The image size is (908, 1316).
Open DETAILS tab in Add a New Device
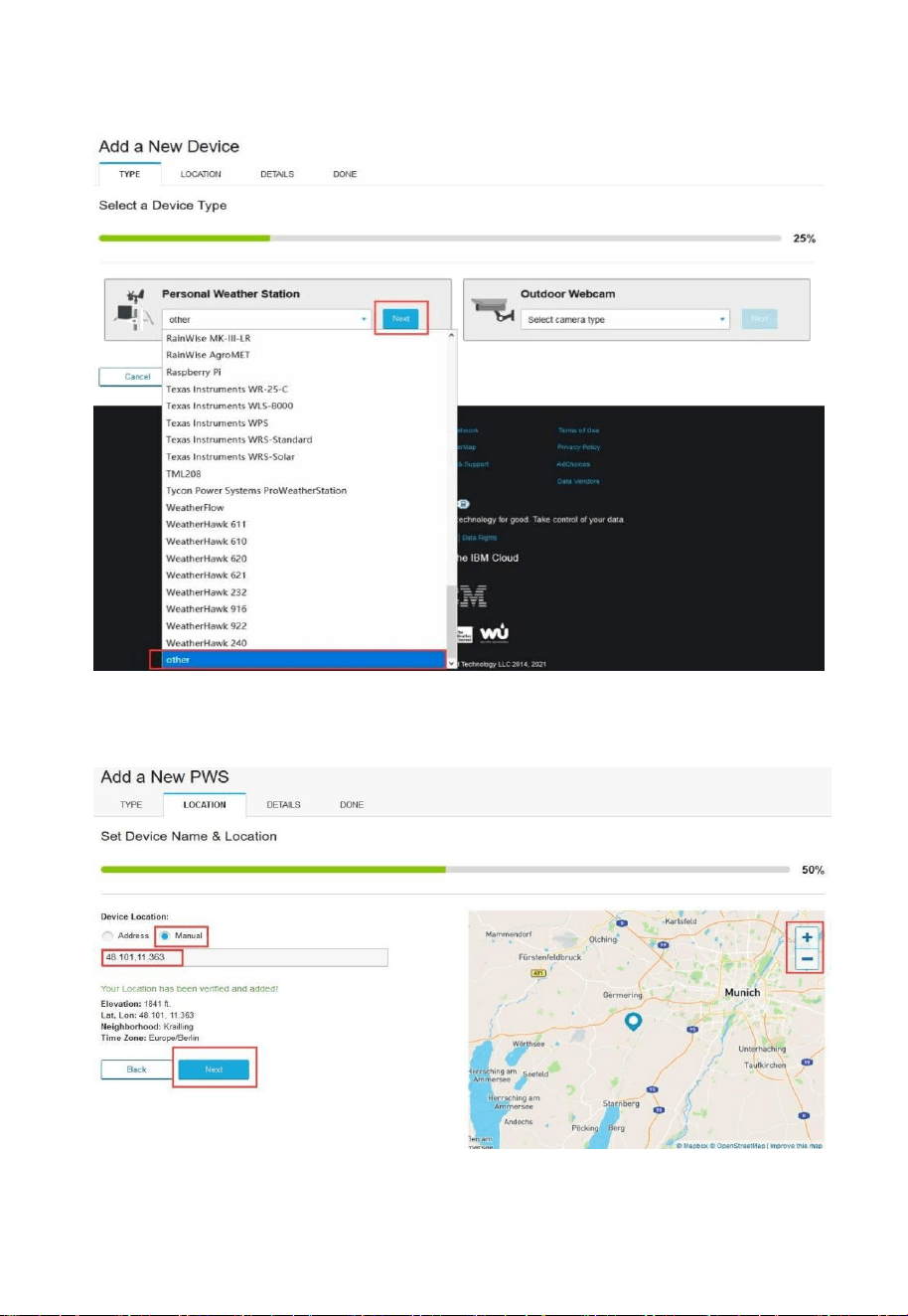click(277, 174)
